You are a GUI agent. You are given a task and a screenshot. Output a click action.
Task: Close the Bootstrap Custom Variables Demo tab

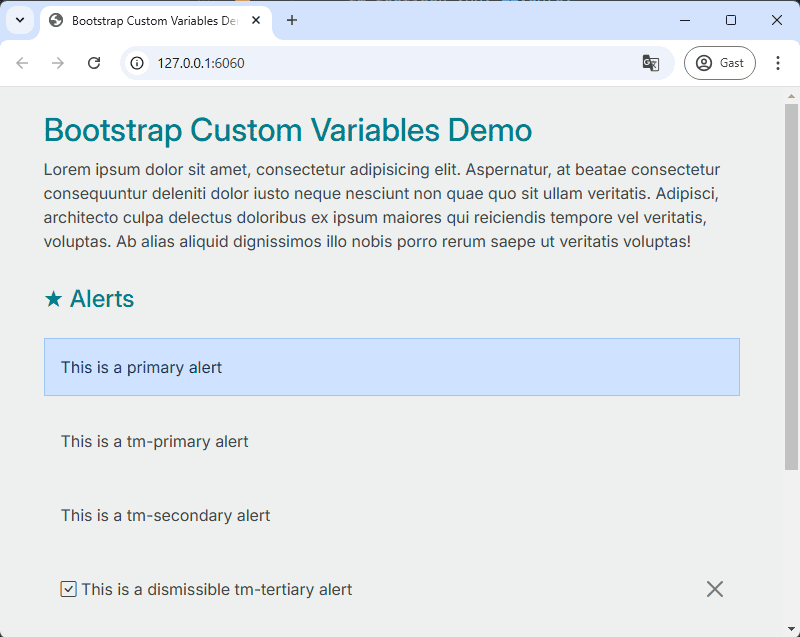pos(256,20)
